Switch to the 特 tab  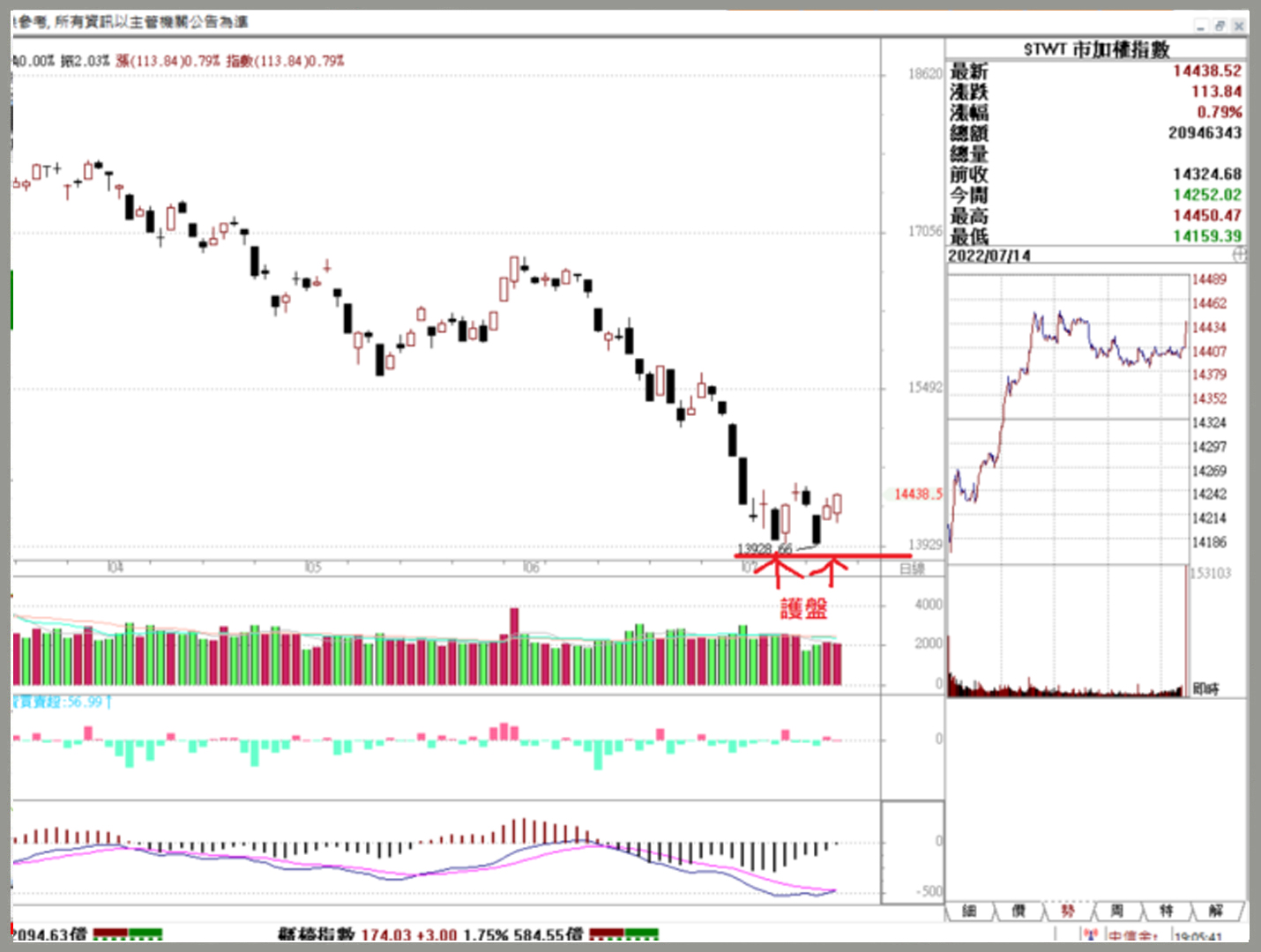(1167, 911)
